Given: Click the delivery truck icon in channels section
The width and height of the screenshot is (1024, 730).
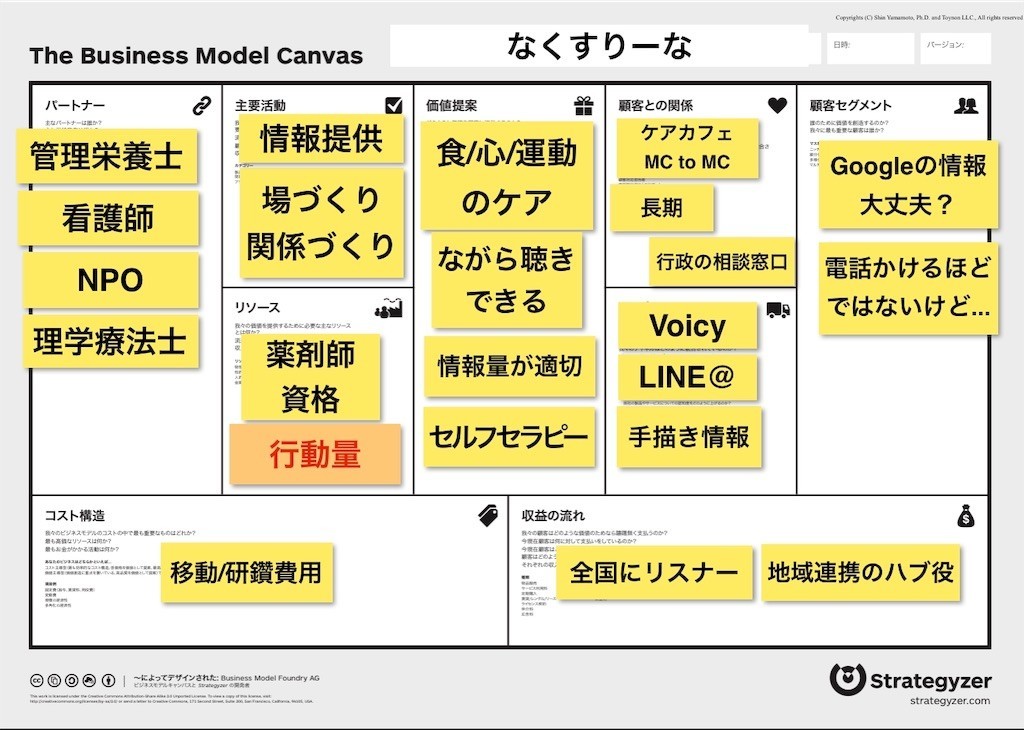Looking at the screenshot, I should [x=778, y=309].
